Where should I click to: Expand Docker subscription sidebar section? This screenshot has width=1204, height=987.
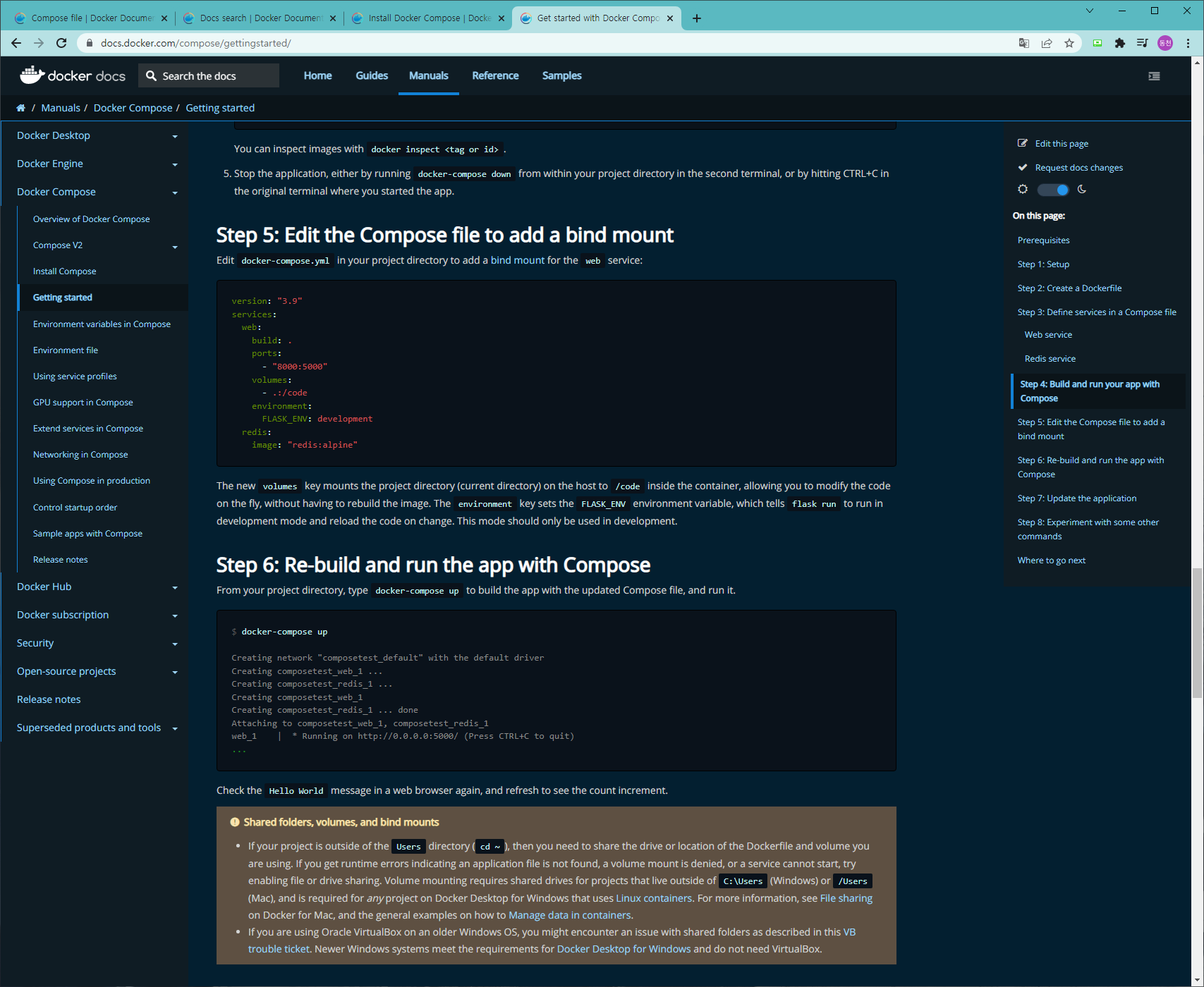(x=175, y=615)
